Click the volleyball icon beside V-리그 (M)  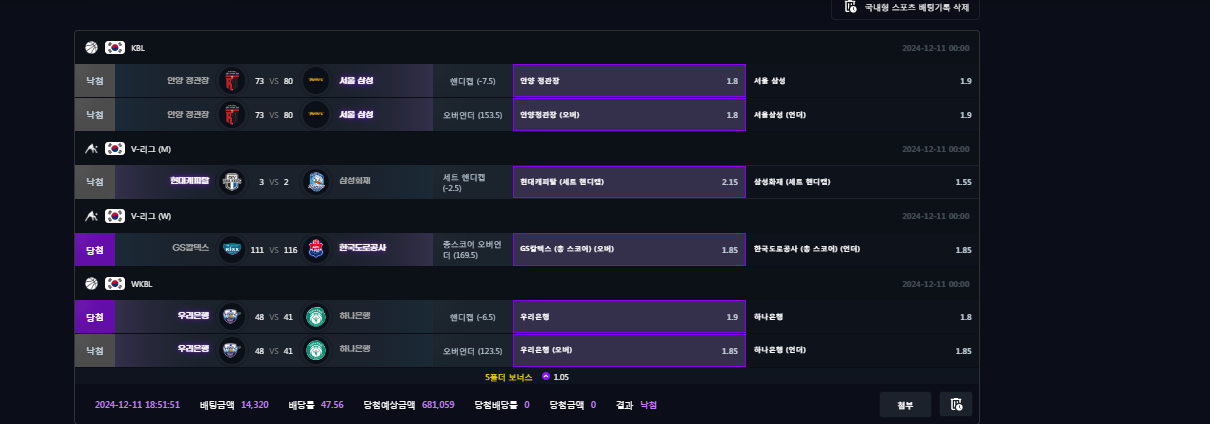point(91,149)
